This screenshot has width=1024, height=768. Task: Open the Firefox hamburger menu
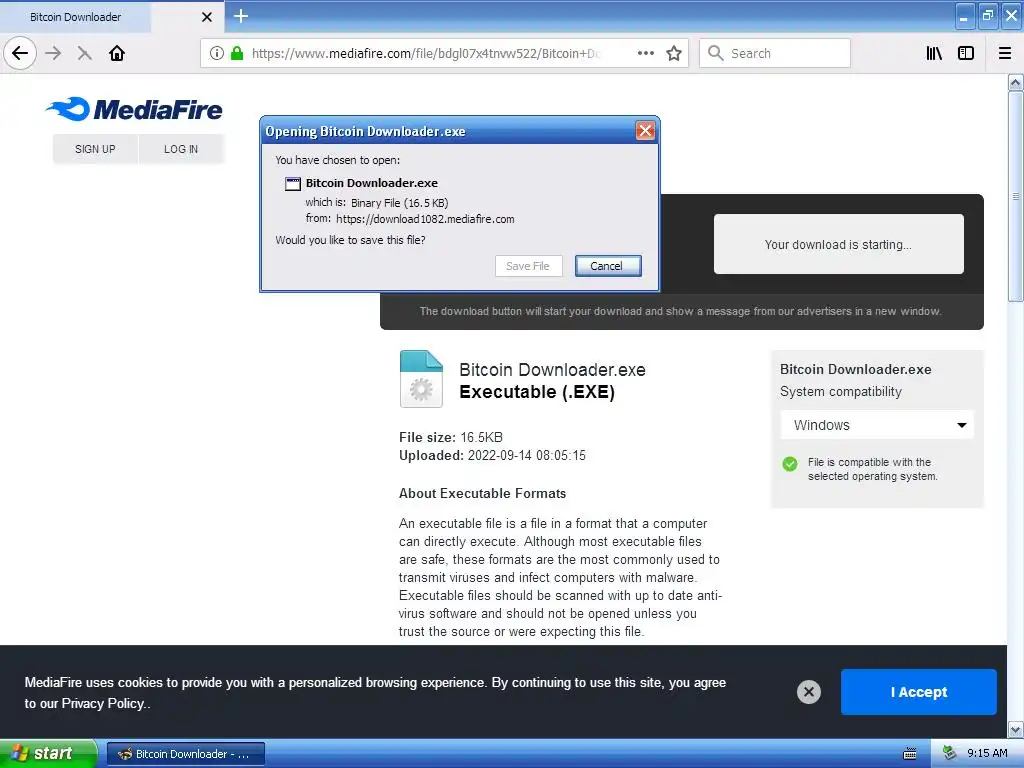[1005, 53]
